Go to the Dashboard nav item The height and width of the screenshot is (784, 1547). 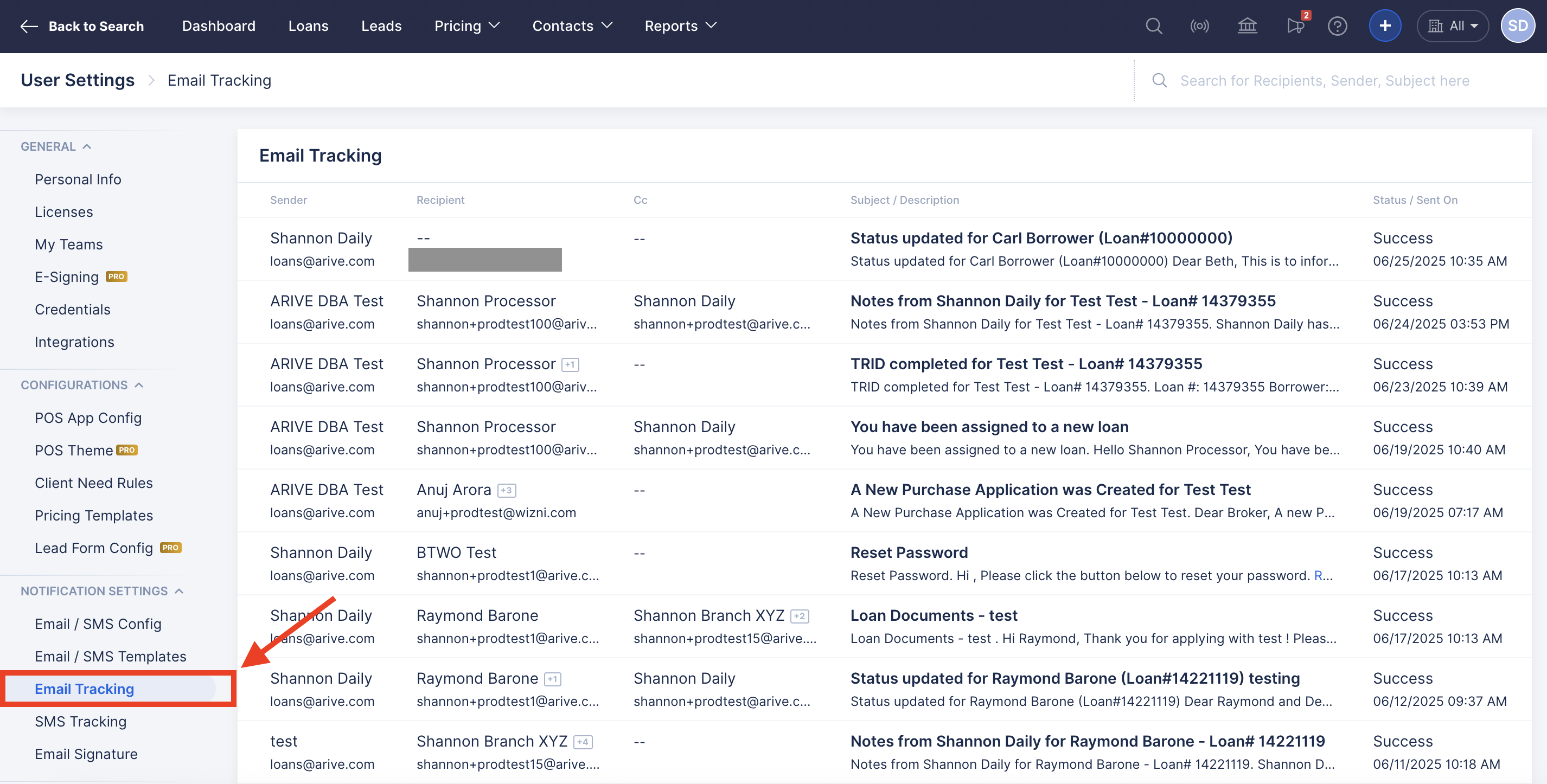click(x=219, y=26)
